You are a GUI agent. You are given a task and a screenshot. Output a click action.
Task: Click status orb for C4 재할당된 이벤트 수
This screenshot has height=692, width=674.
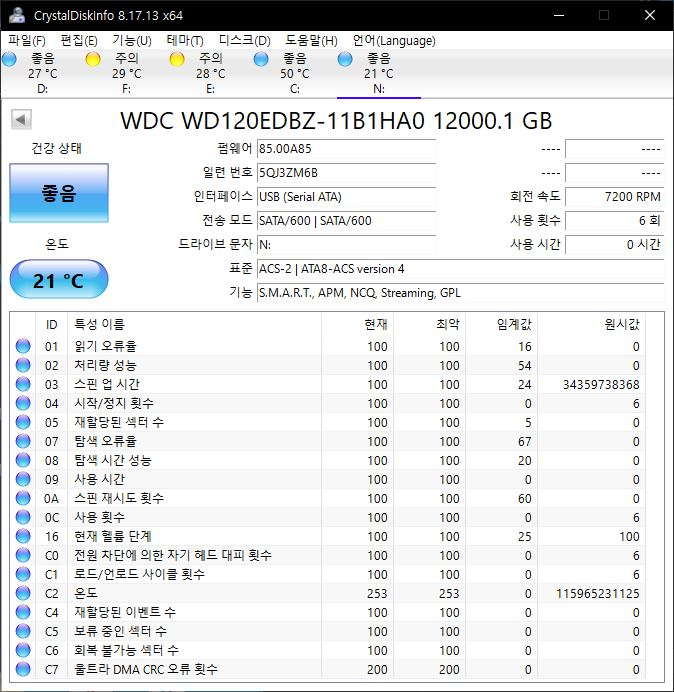(23, 612)
